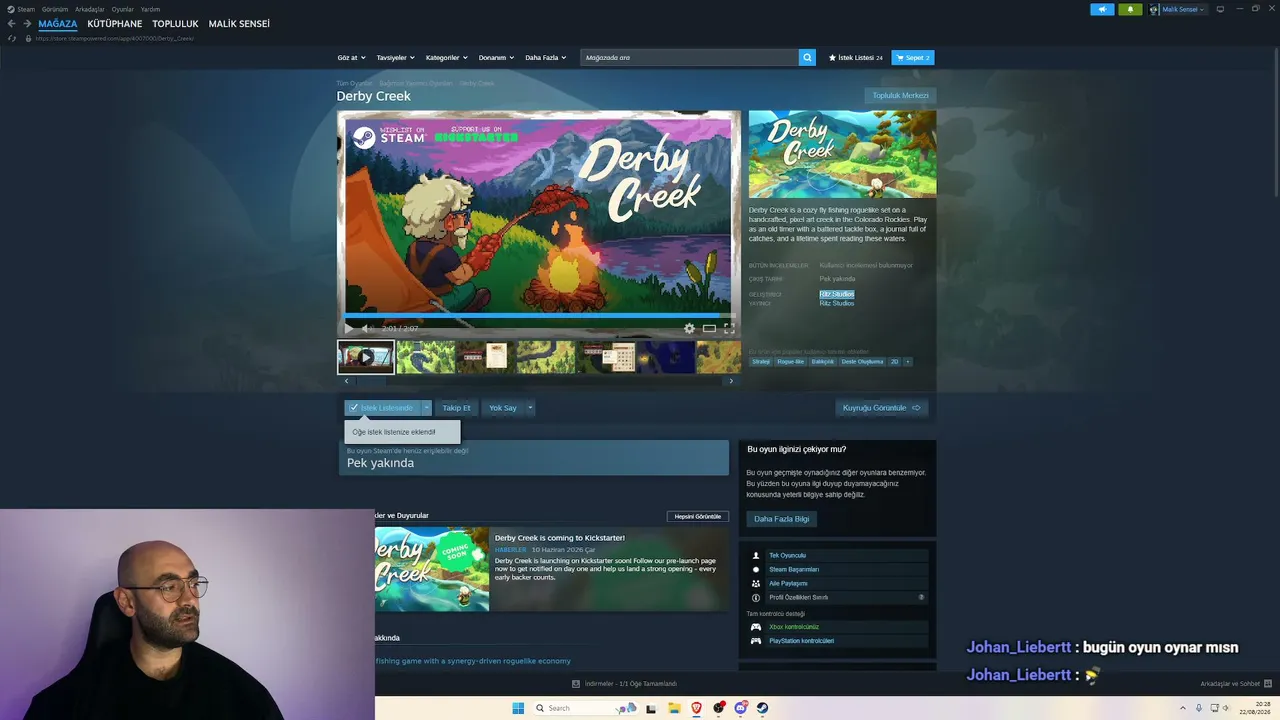Open the green notifications bell
The width and height of the screenshot is (1280, 720).
click(x=1130, y=9)
